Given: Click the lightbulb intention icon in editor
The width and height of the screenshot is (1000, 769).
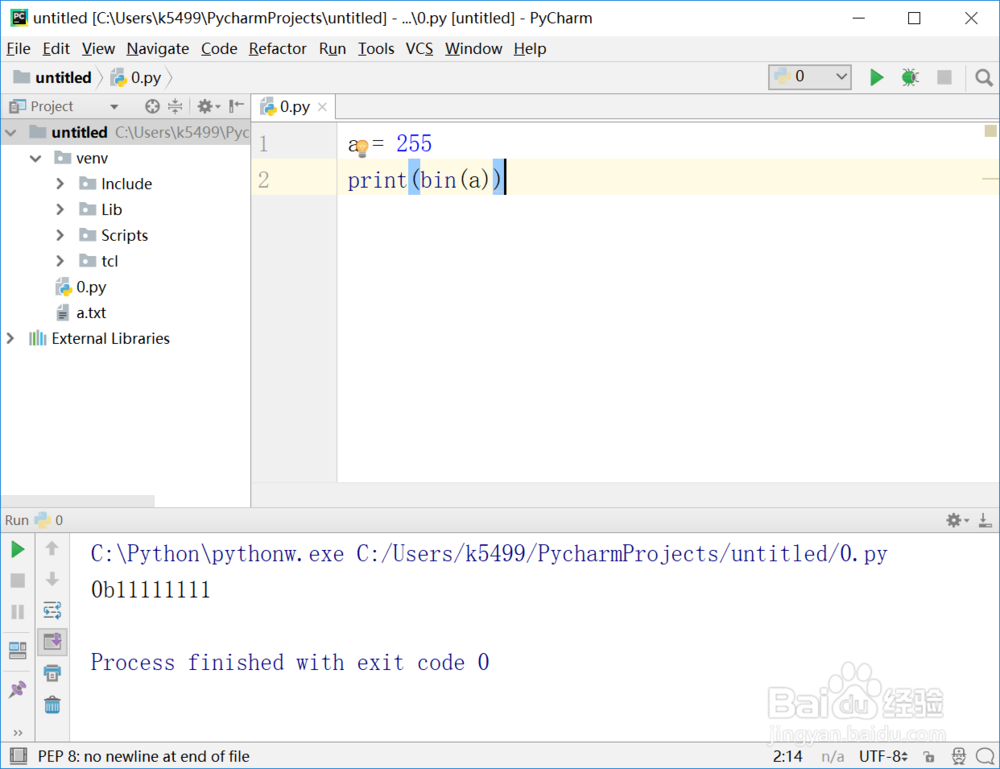Looking at the screenshot, I should (x=362, y=148).
